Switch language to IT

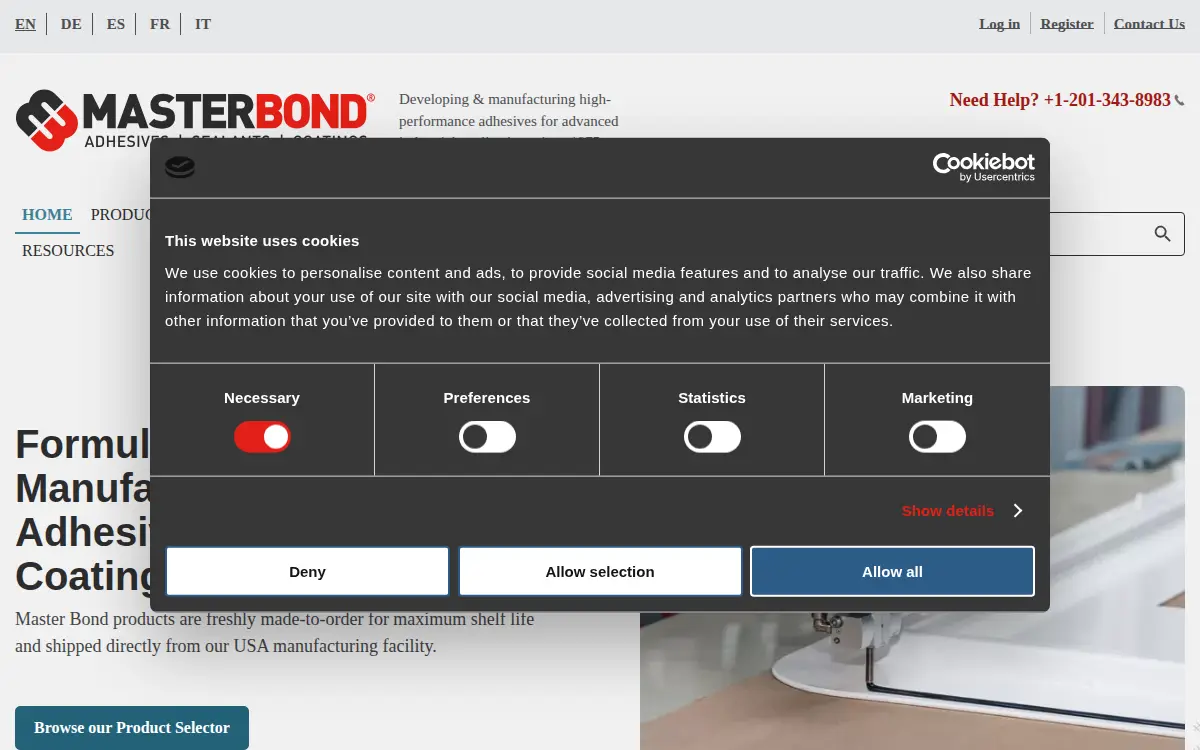tap(203, 24)
